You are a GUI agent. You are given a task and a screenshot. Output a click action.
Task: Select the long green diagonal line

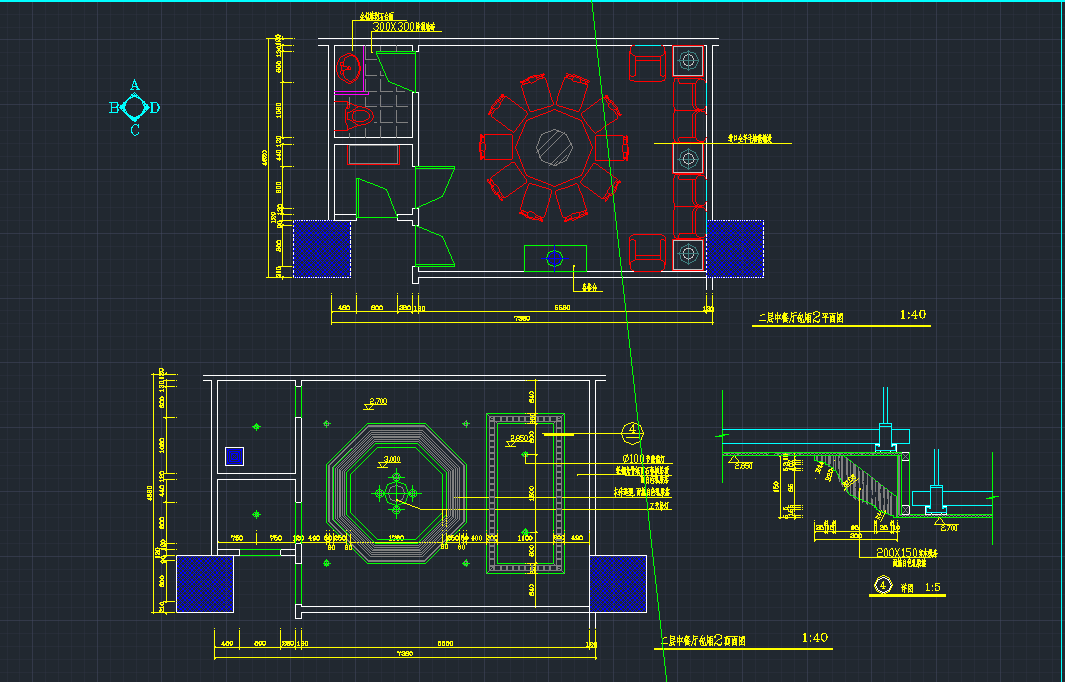pos(628,341)
